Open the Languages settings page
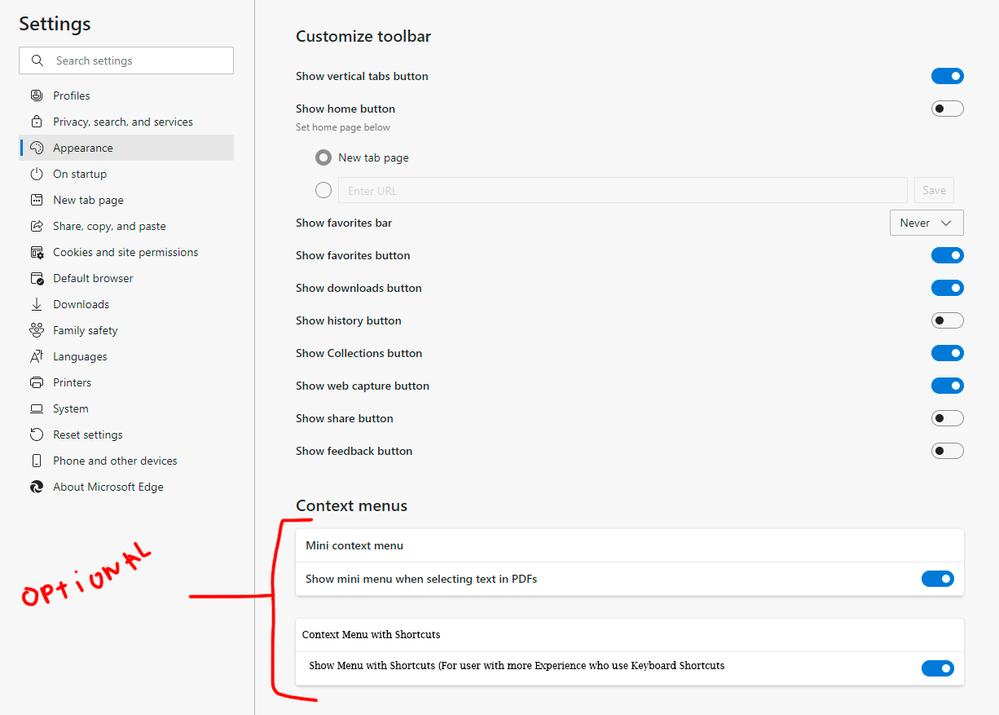Viewport: 999px width, 715px height. [80, 357]
